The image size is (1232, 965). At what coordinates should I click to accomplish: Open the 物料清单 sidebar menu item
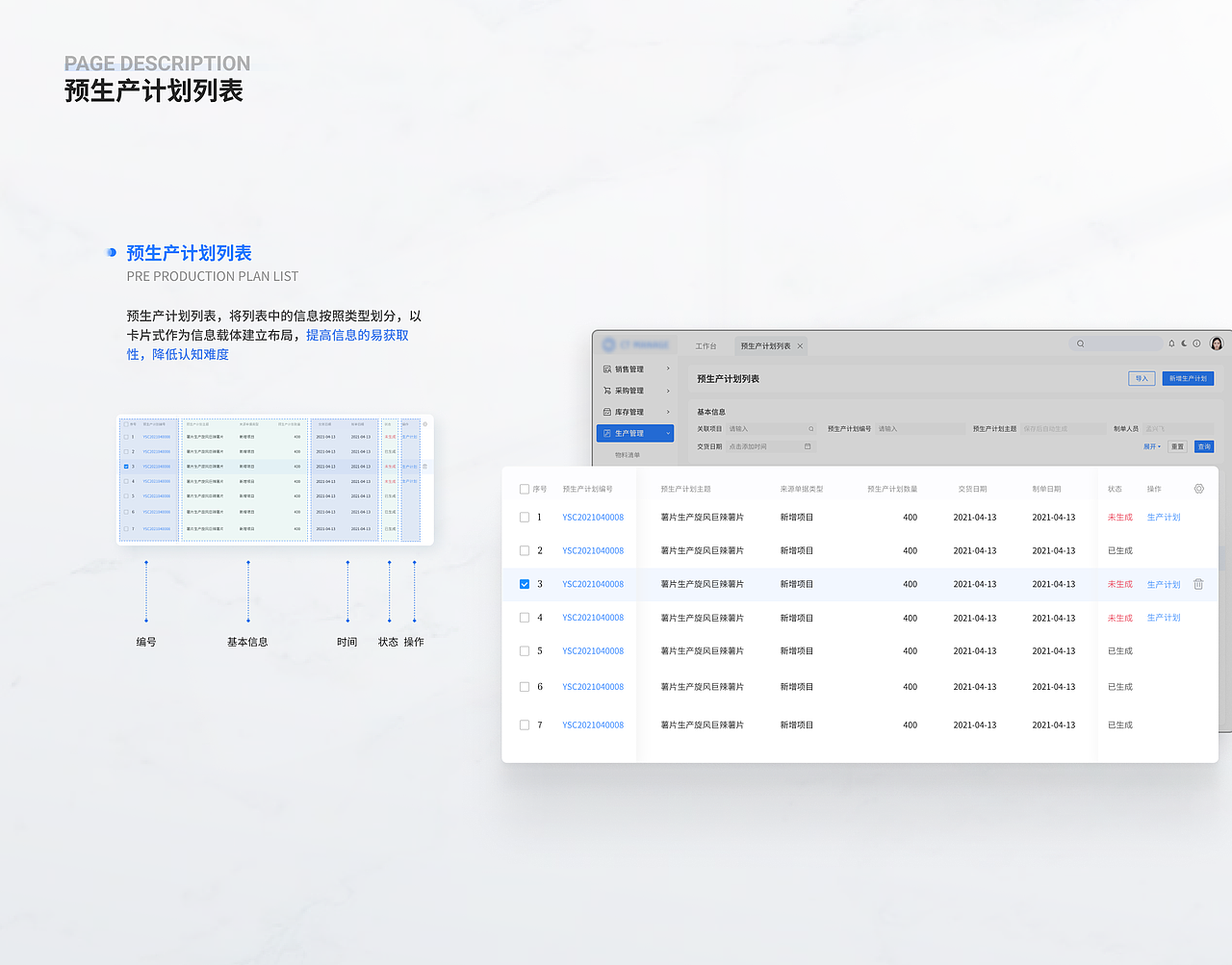pyautogui.click(x=627, y=453)
